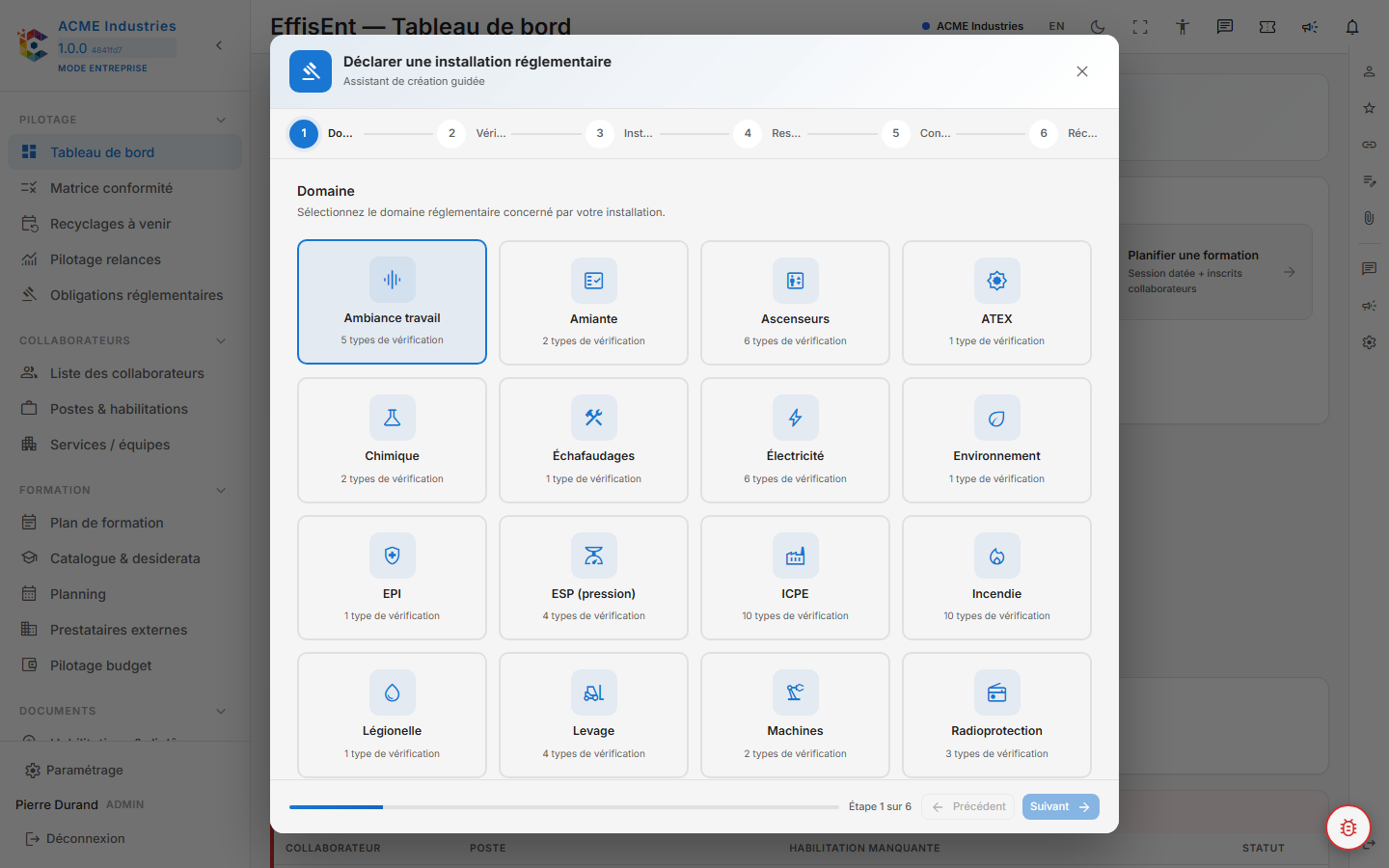
Task: Open notifications bell icon
Action: point(1352,27)
